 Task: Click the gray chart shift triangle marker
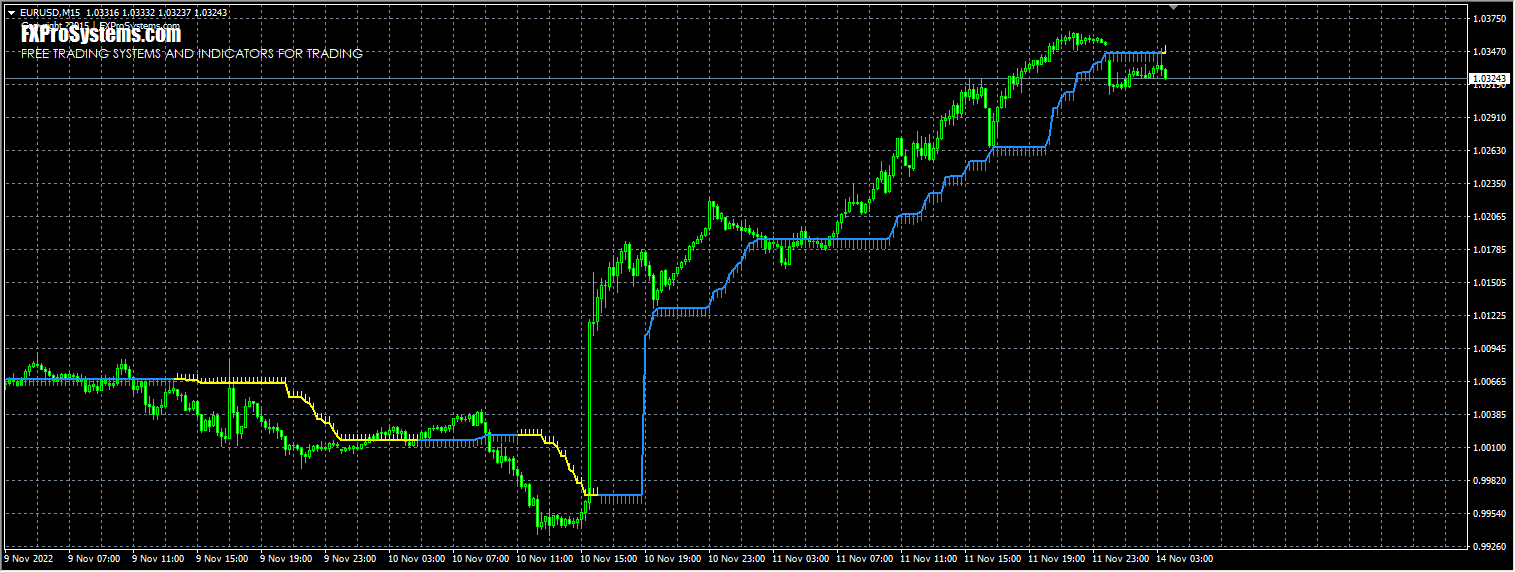(x=1174, y=7)
